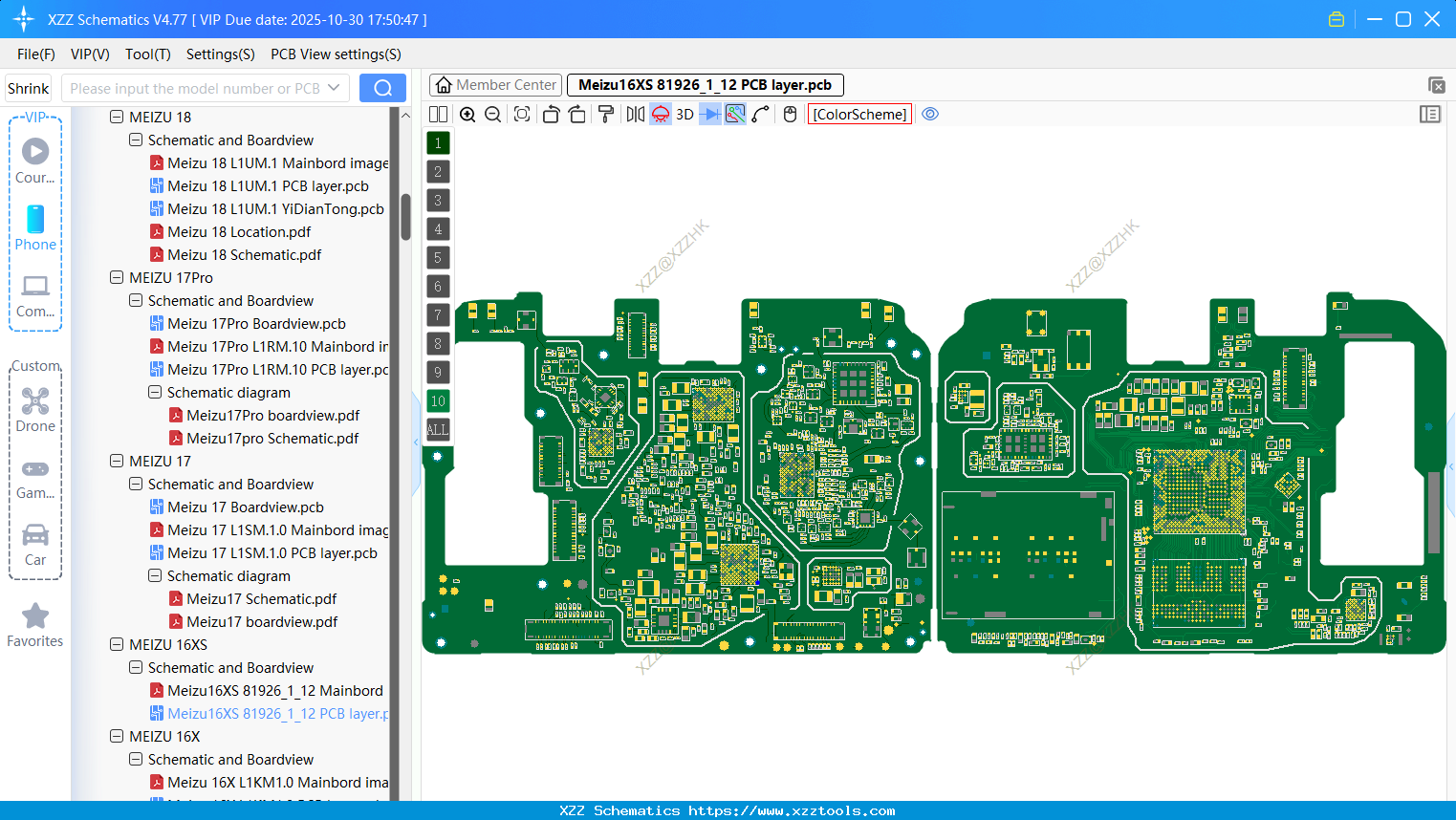The width and height of the screenshot is (1456, 820).
Task: Open the PCB View settings menu
Action: coord(335,54)
